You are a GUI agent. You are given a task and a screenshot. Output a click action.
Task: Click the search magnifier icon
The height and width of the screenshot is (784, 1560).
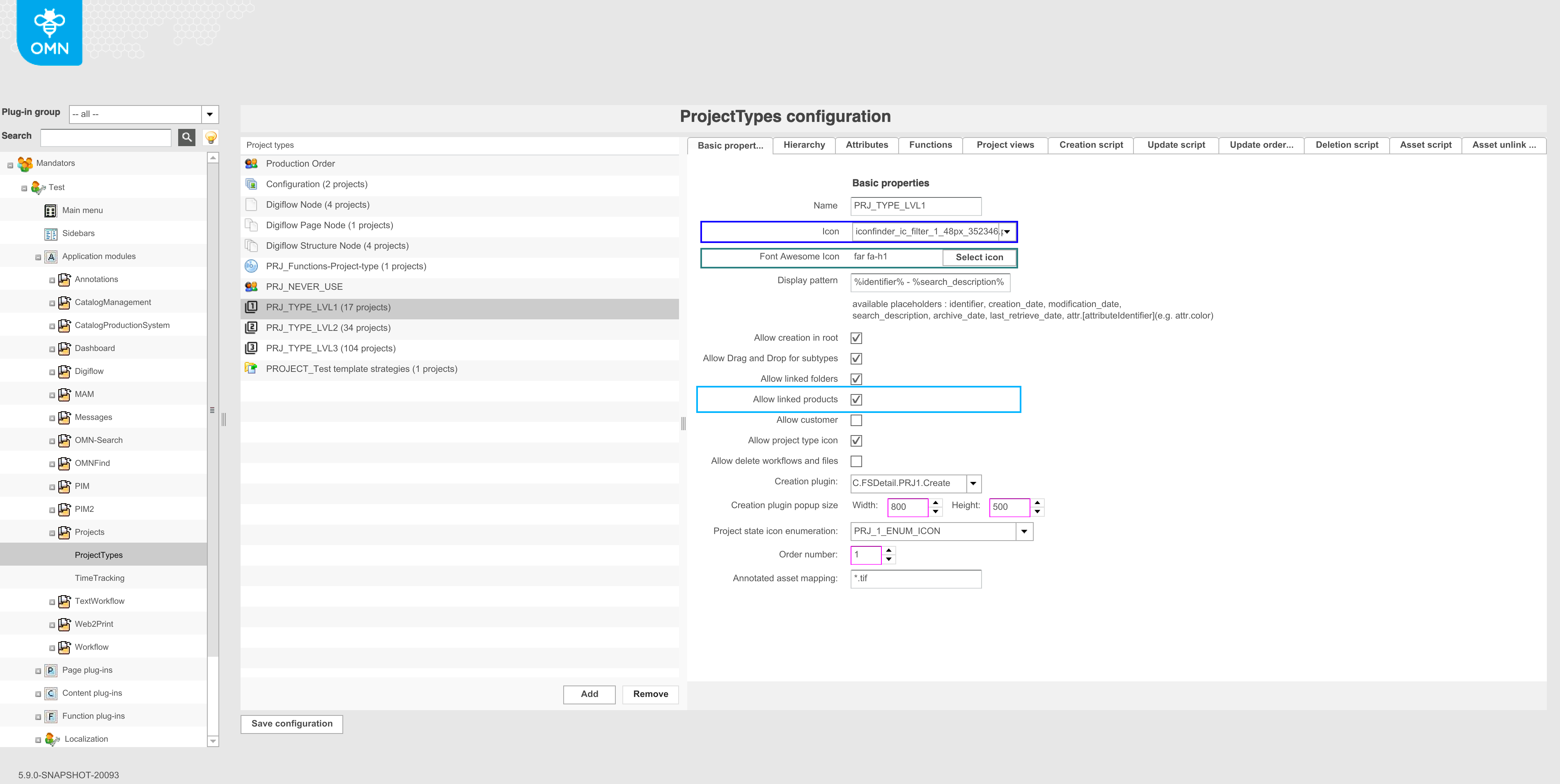coord(186,138)
